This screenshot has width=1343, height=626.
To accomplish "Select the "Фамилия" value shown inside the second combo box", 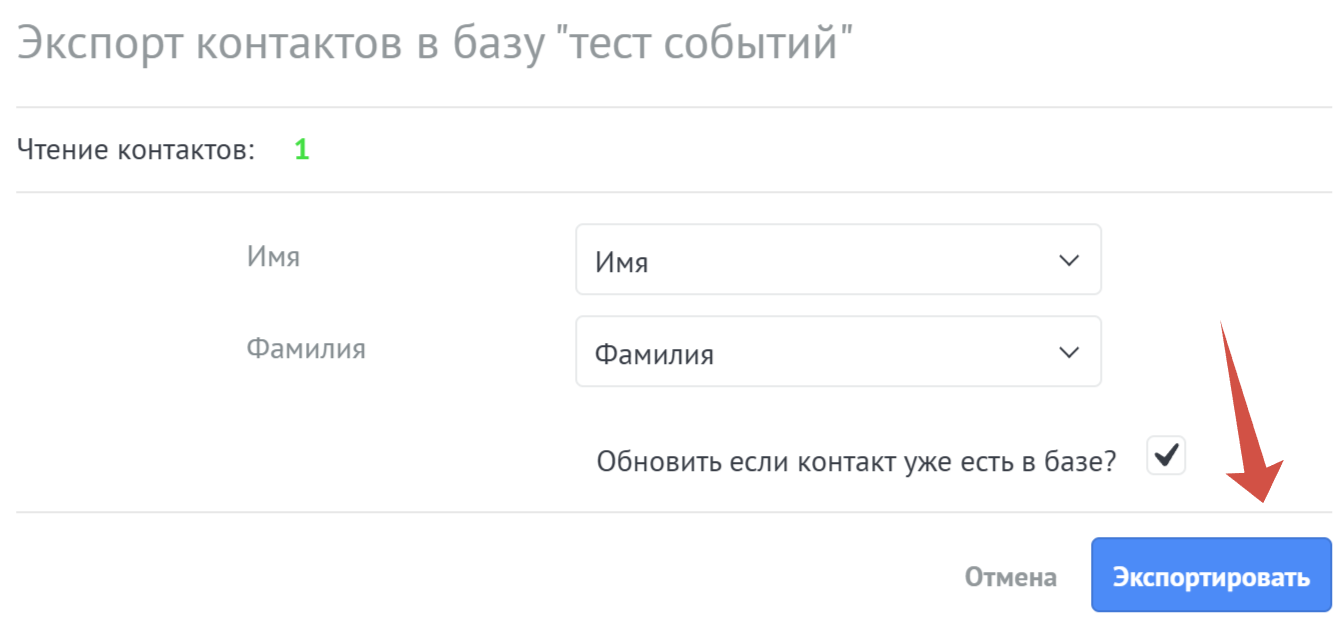I will pos(654,354).
